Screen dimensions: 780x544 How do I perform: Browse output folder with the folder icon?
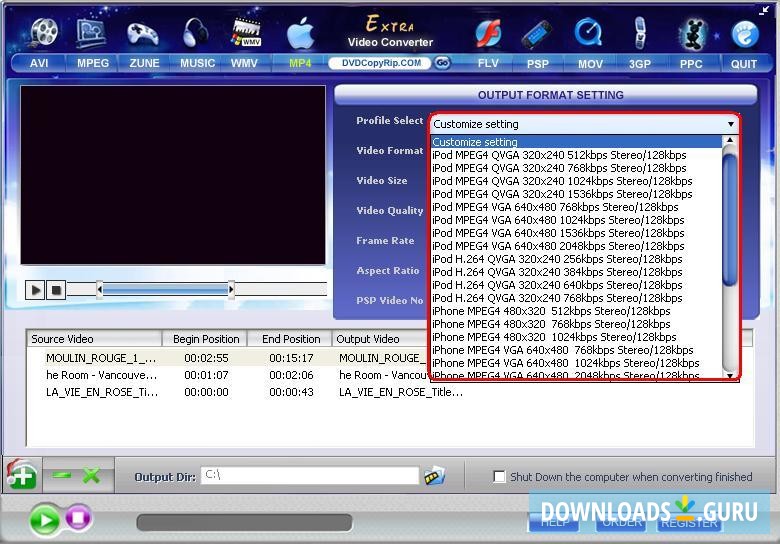(434, 476)
